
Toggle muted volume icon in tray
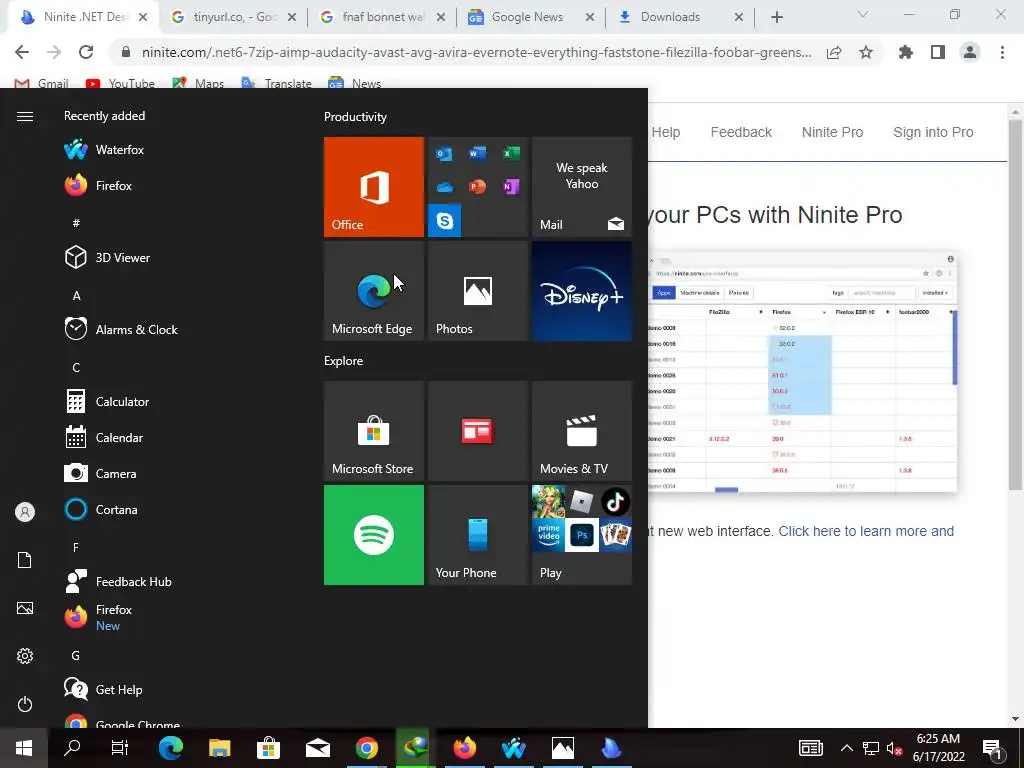pyautogui.click(x=895, y=748)
